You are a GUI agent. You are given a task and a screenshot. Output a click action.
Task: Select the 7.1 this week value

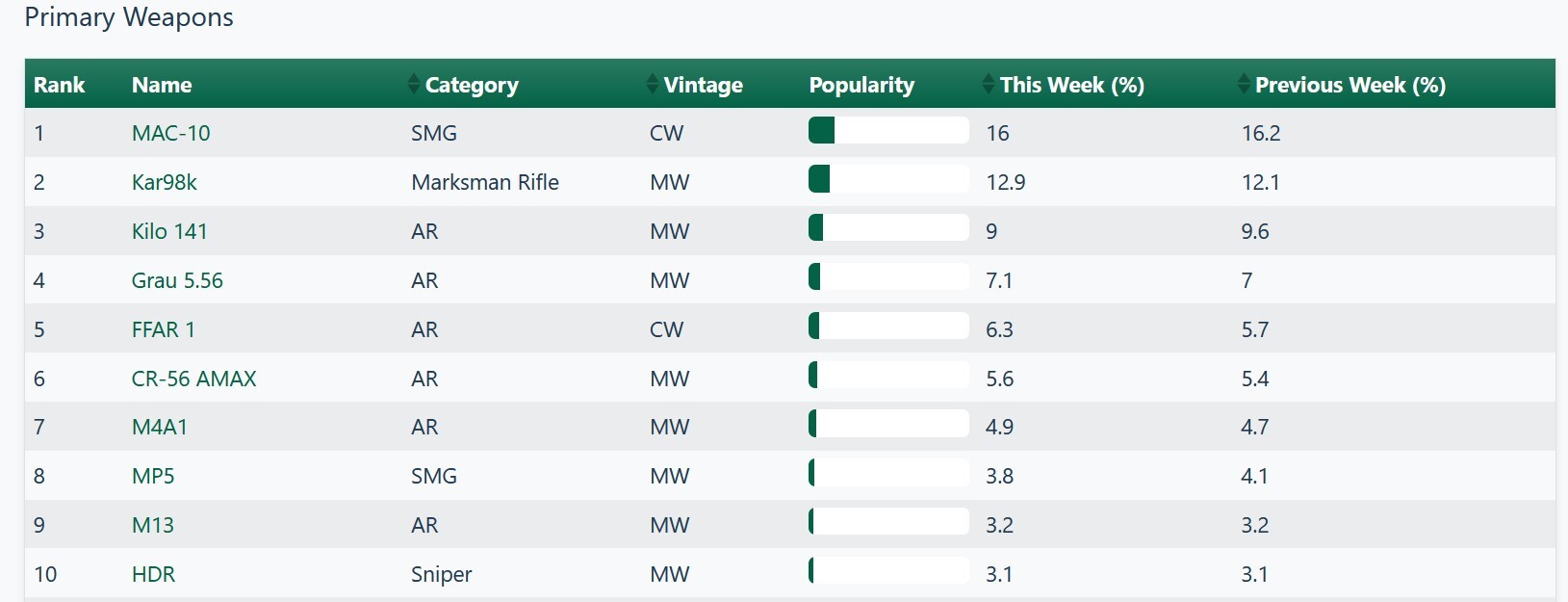pos(999,280)
